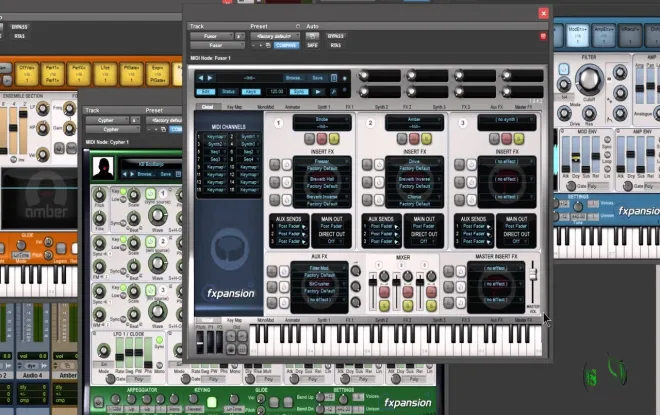This screenshot has height=415, width=660.
Task: Click load button beside Drive effect
Action: 367,165
